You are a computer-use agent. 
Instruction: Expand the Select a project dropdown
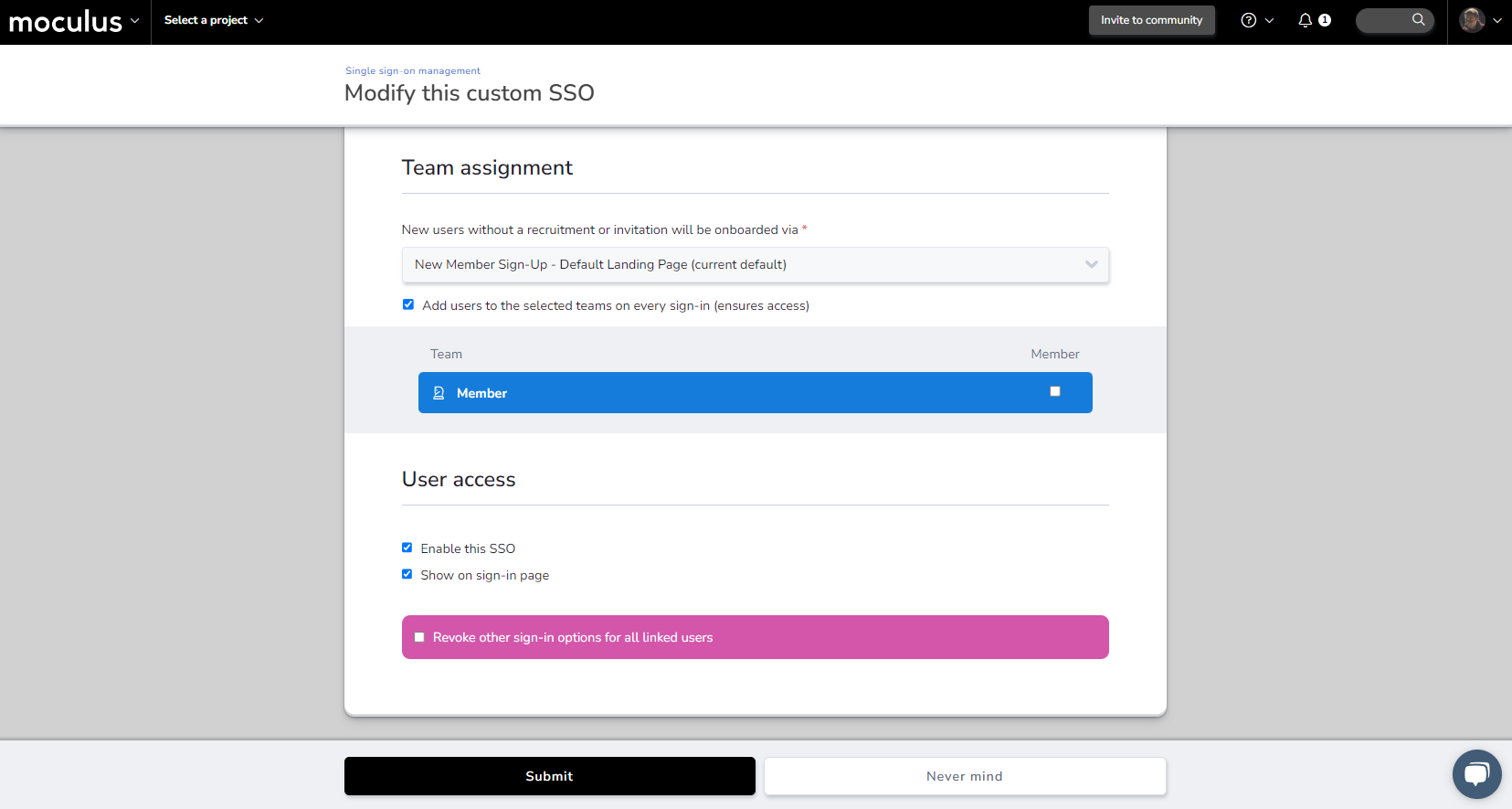[x=213, y=20]
